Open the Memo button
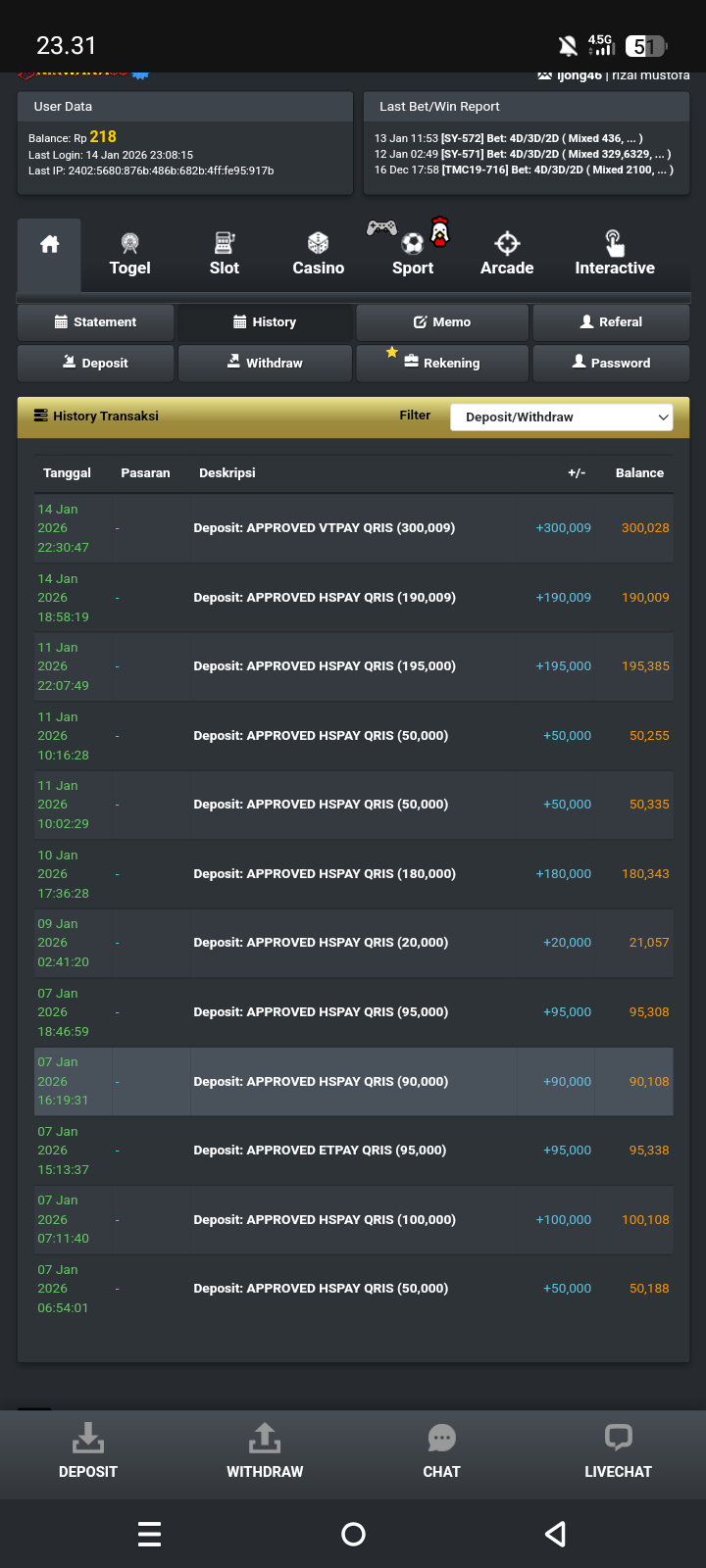706x1568 pixels. (442, 322)
